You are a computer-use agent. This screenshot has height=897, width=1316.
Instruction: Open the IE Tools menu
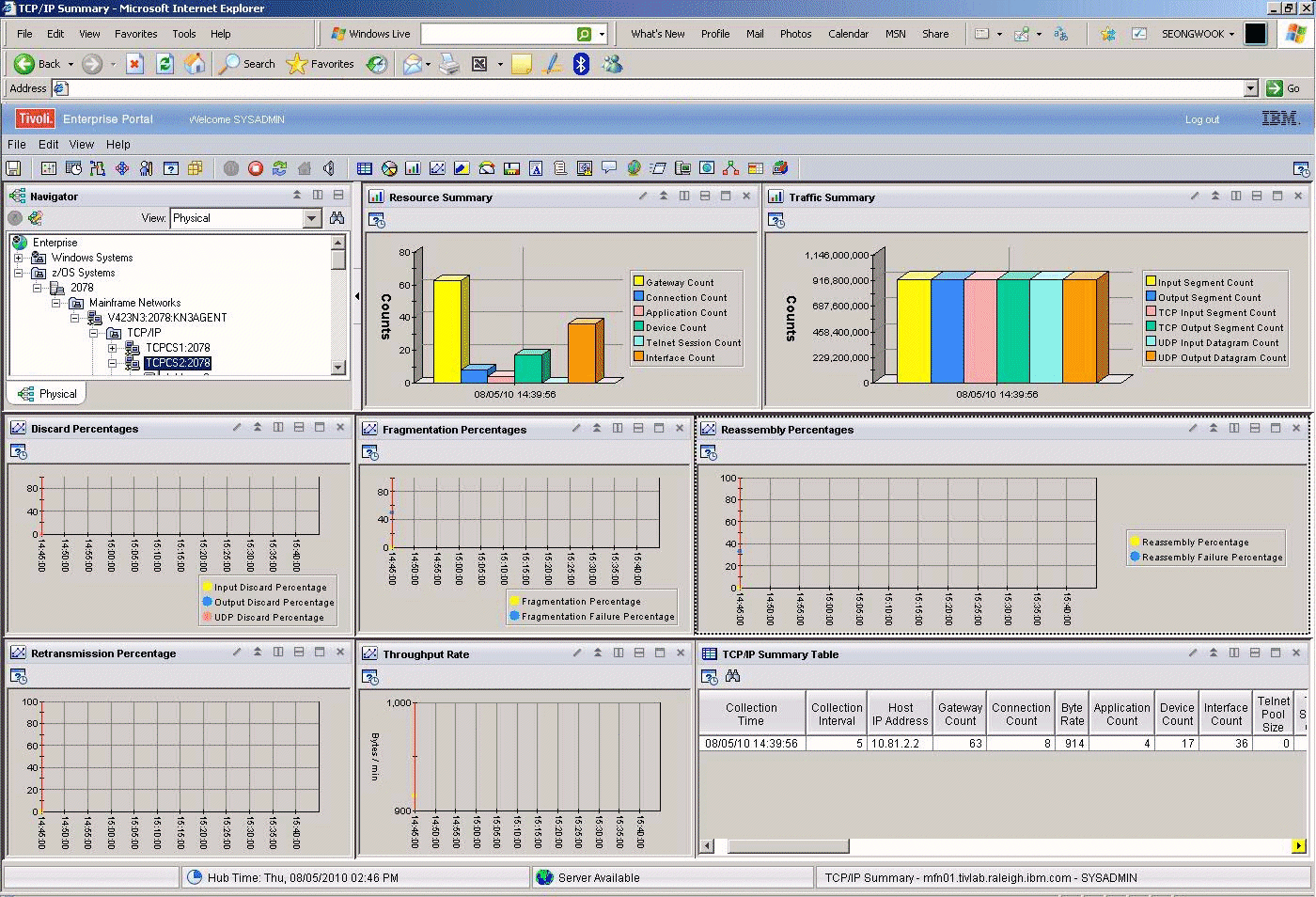click(x=184, y=34)
